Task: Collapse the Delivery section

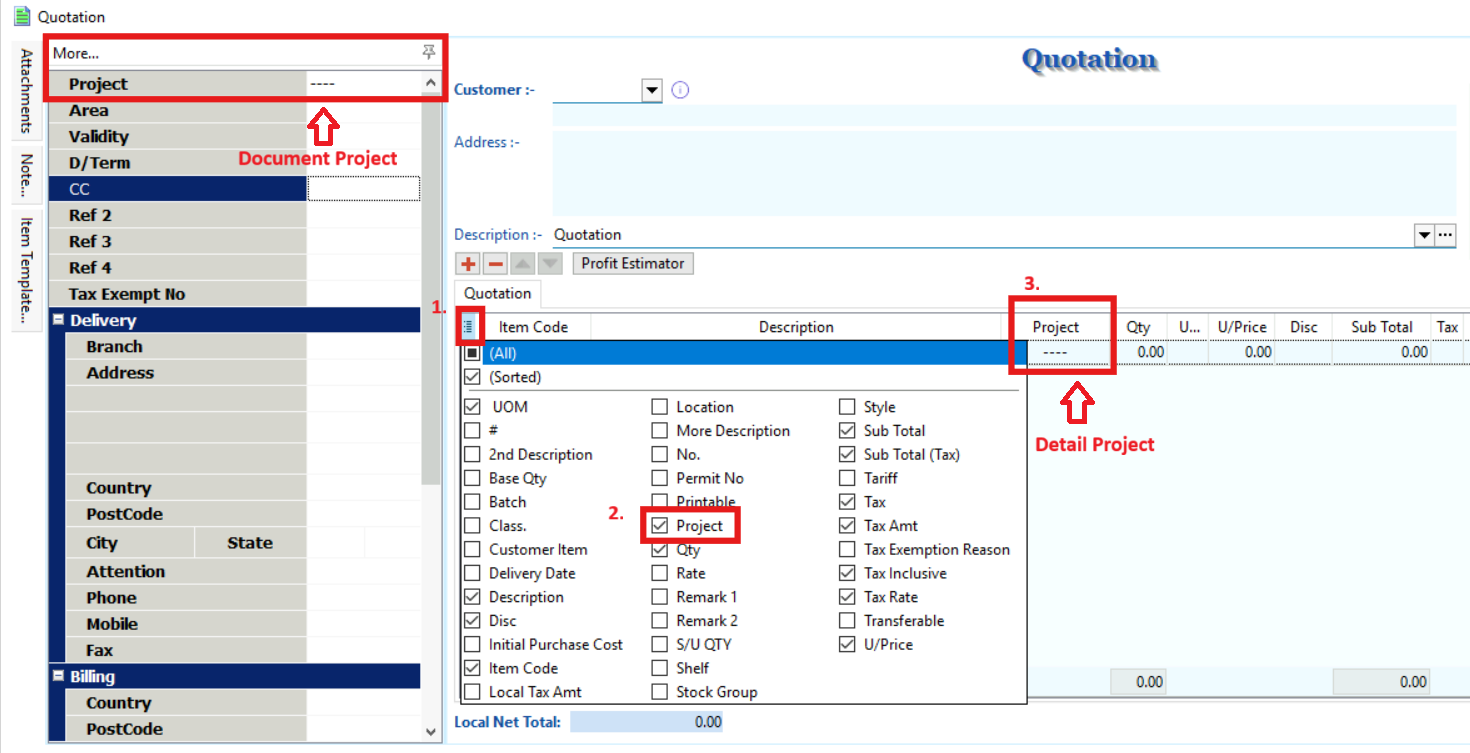Action: point(58,321)
